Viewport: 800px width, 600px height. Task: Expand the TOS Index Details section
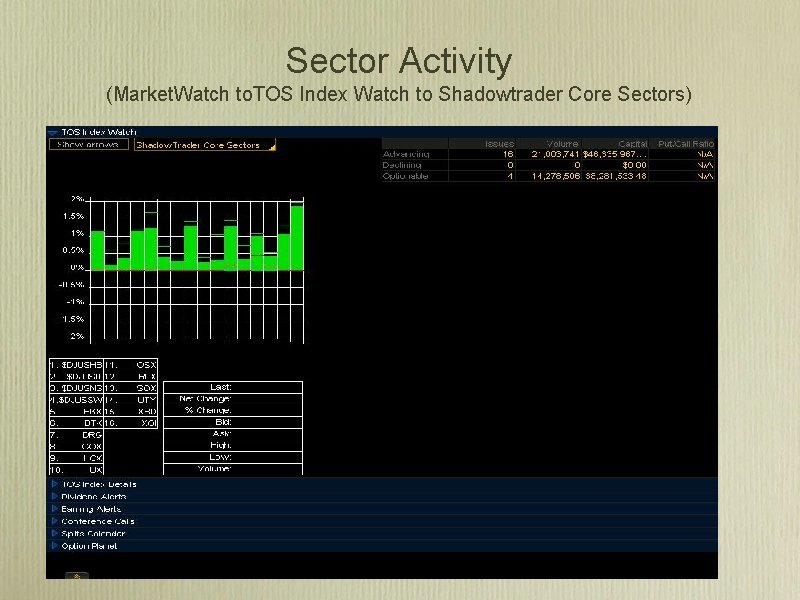click(55, 484)
